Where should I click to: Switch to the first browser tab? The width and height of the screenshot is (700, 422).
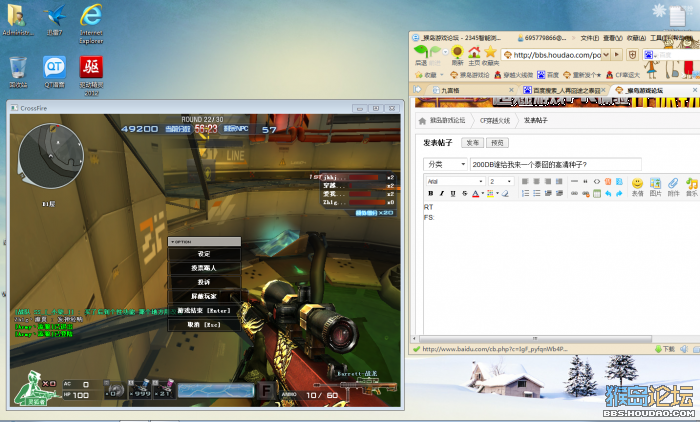[x=471, y=90]
